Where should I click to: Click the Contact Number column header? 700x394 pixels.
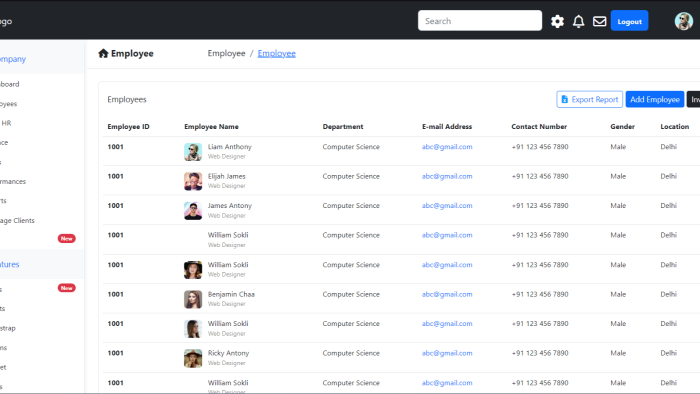pos(539,127)
